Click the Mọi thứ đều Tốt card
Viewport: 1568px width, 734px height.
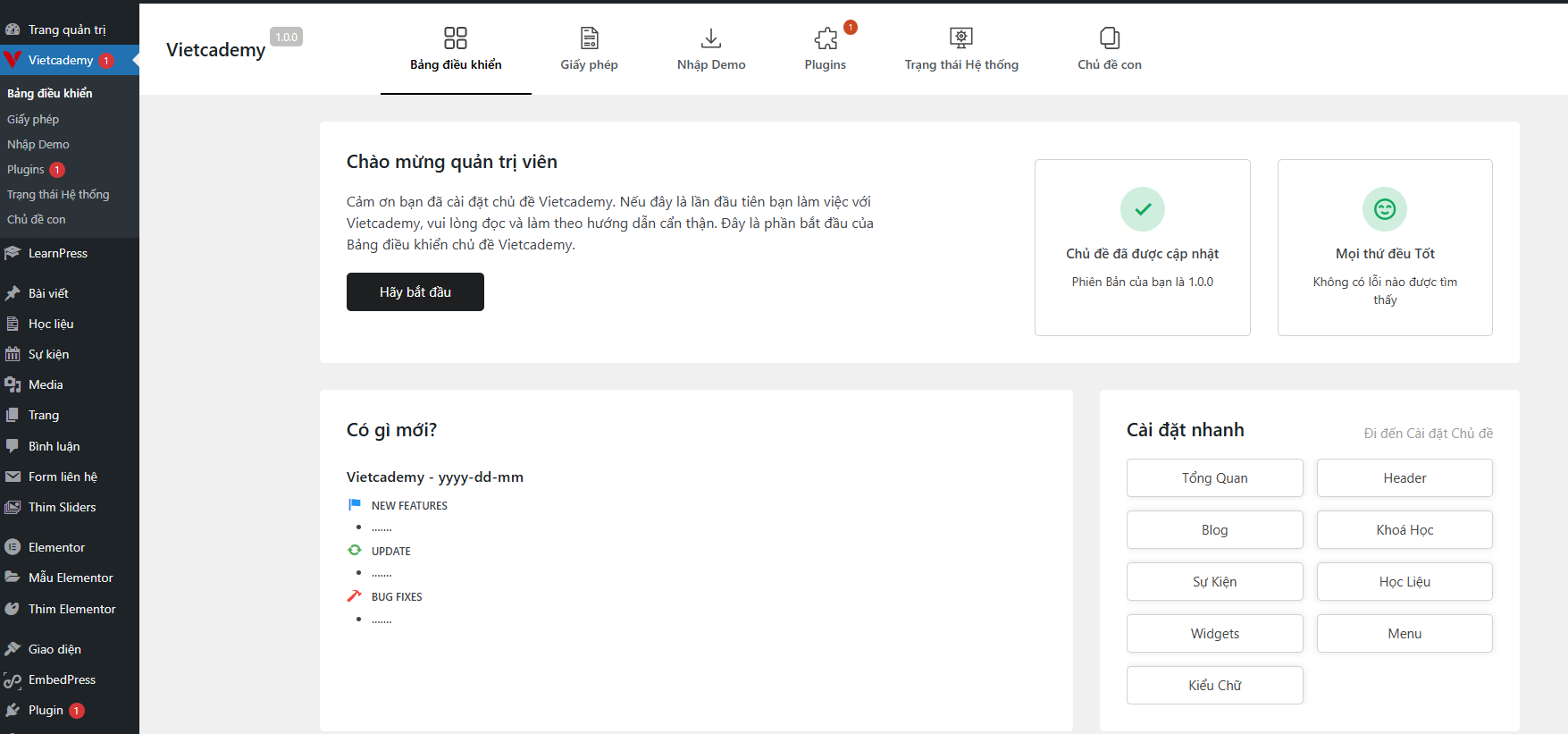[1385, 248]
